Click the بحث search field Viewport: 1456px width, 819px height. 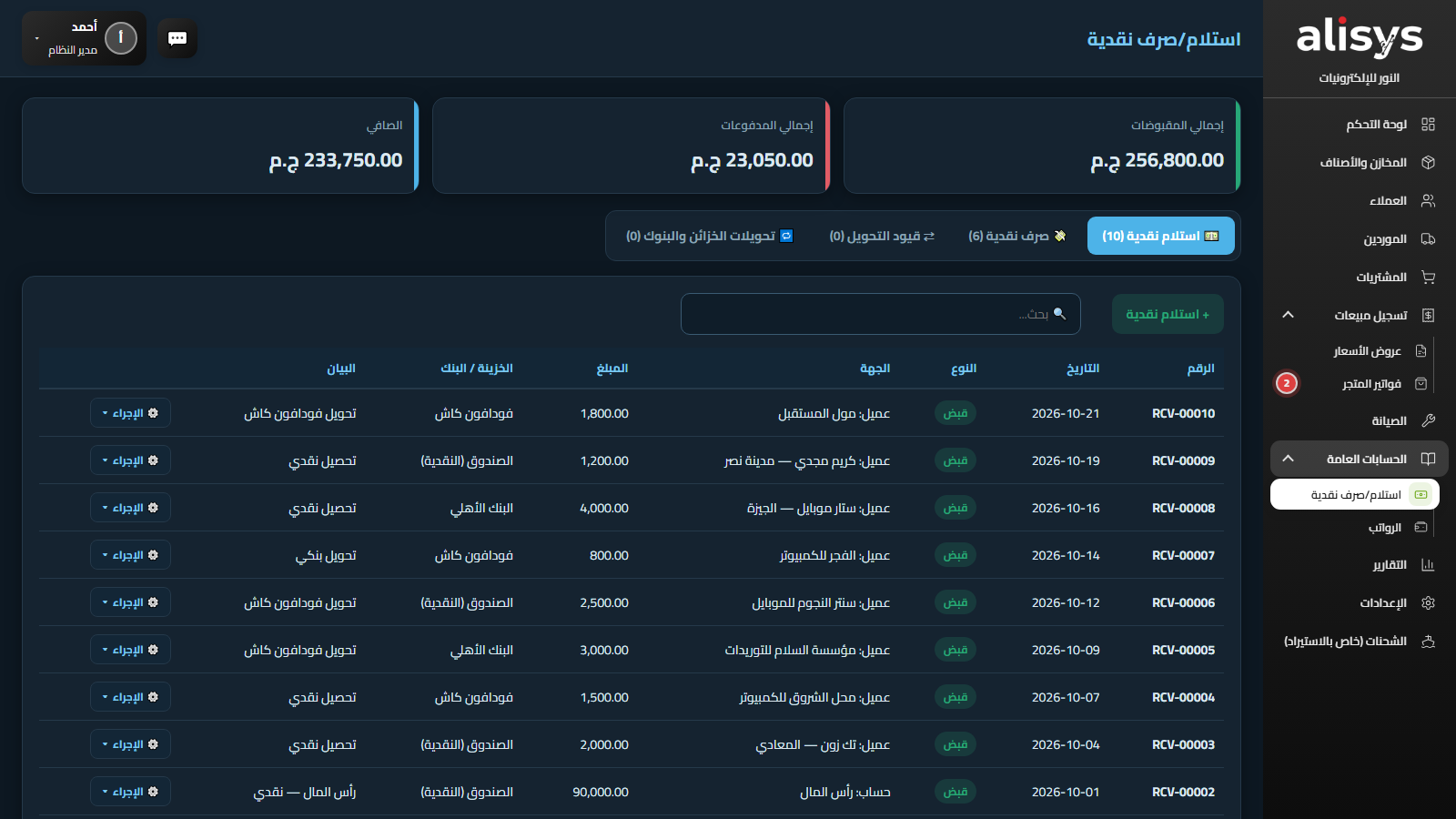(881, 314)
